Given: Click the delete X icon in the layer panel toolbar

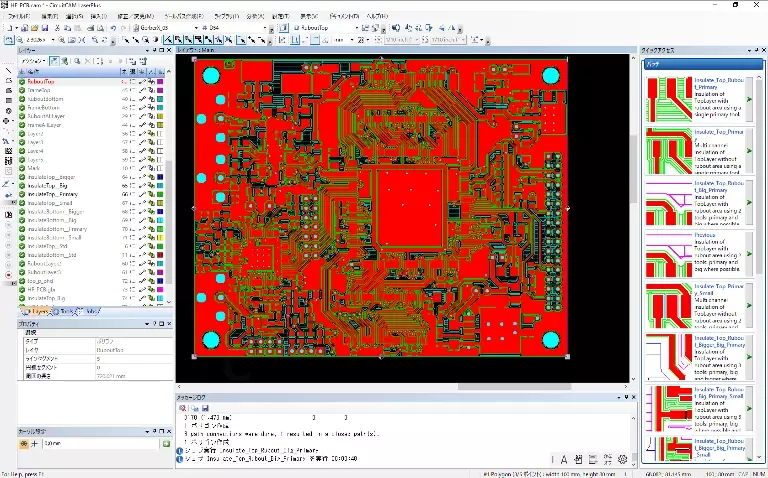Looking at the screenshot, I should [x=88, y=61].
